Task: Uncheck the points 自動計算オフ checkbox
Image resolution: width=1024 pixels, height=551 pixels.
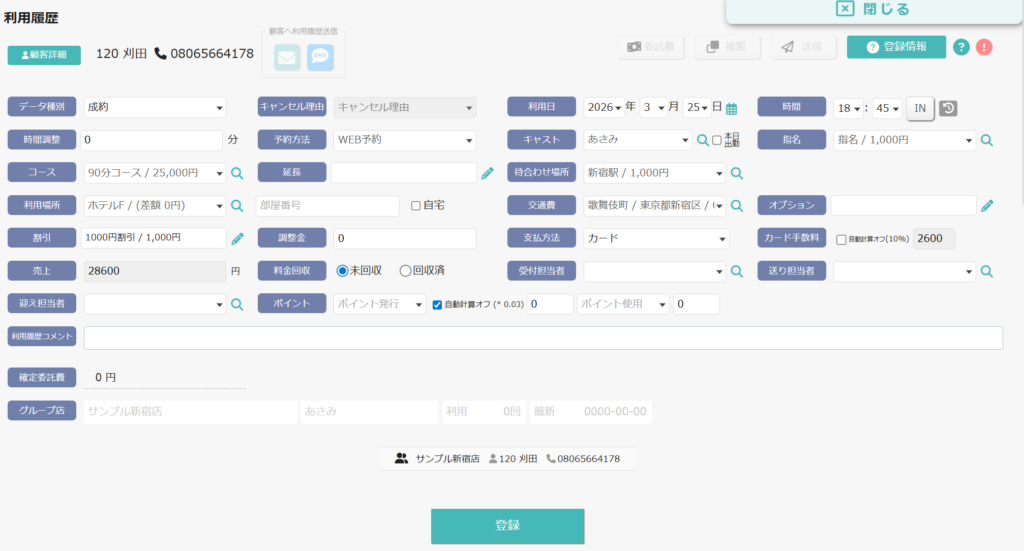Action: [437, 305]
